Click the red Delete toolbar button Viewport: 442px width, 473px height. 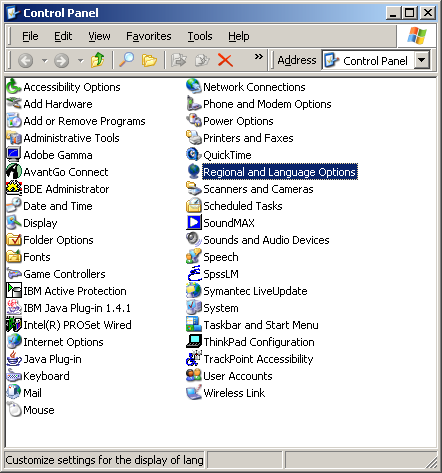click(225, 60)
